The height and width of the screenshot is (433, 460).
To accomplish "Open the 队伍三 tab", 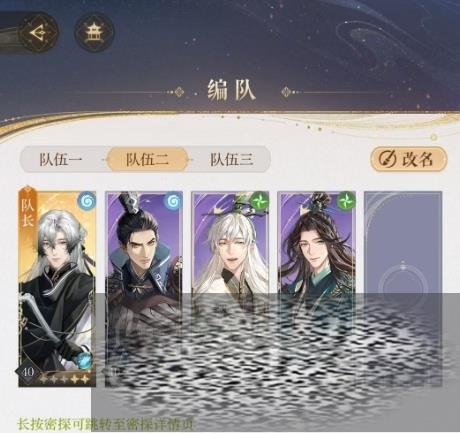I will point(231,159).
